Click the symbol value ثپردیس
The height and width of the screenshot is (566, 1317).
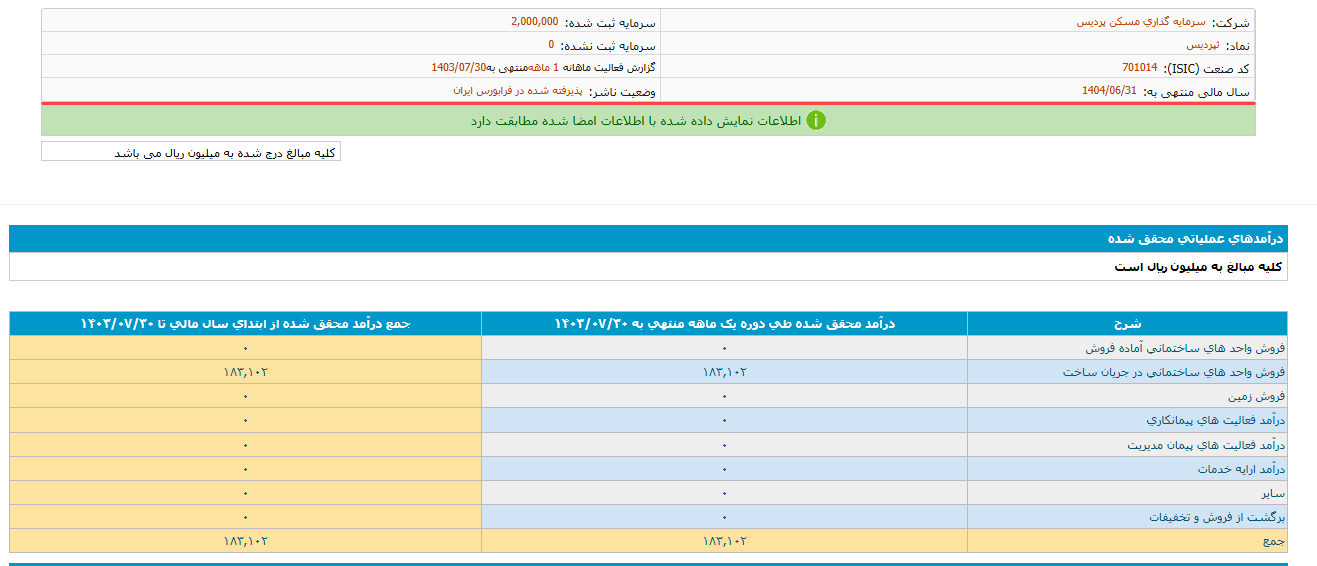coord(1203,45)
